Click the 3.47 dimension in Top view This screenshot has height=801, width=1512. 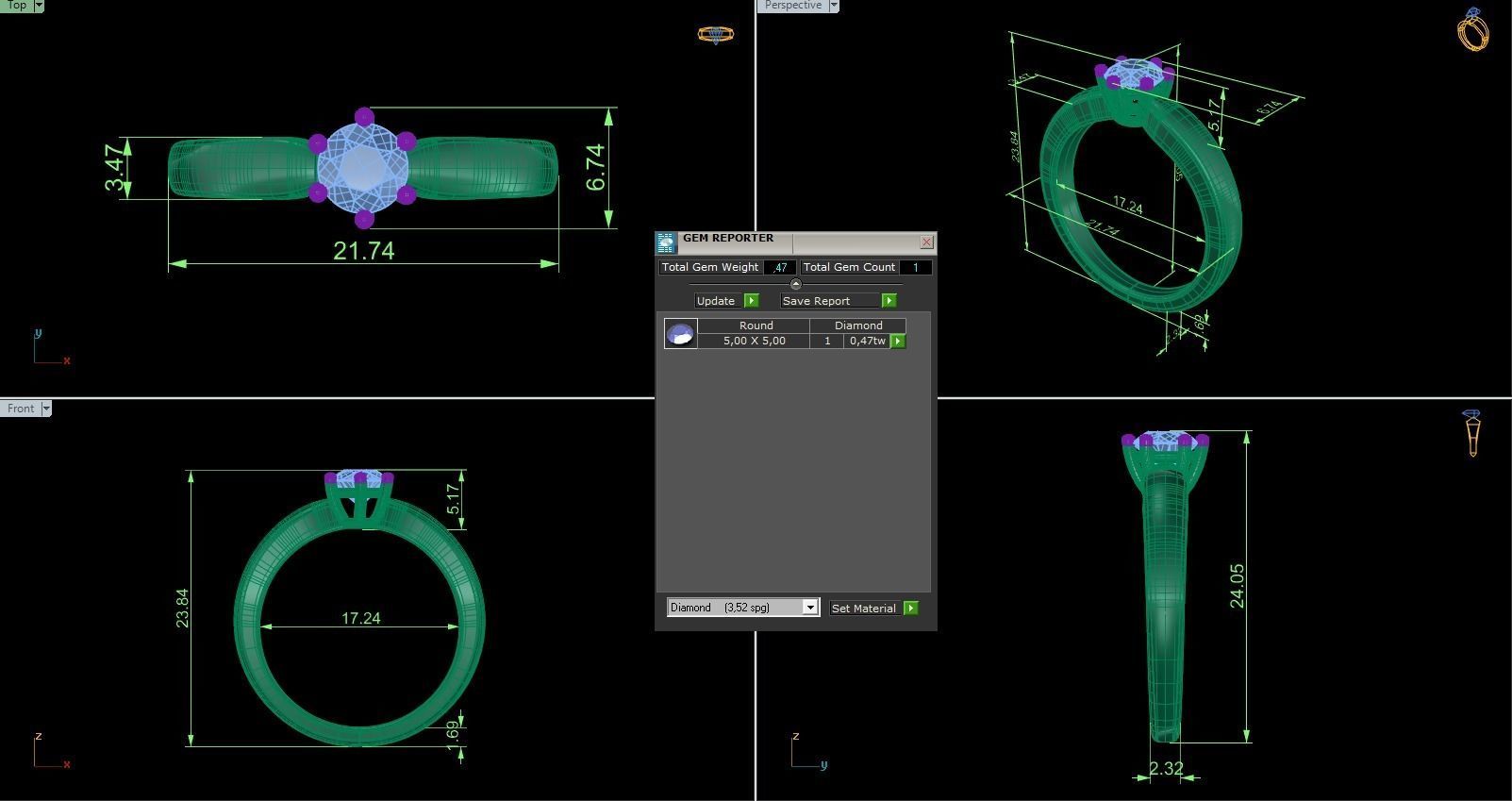(x=116, y=168)
